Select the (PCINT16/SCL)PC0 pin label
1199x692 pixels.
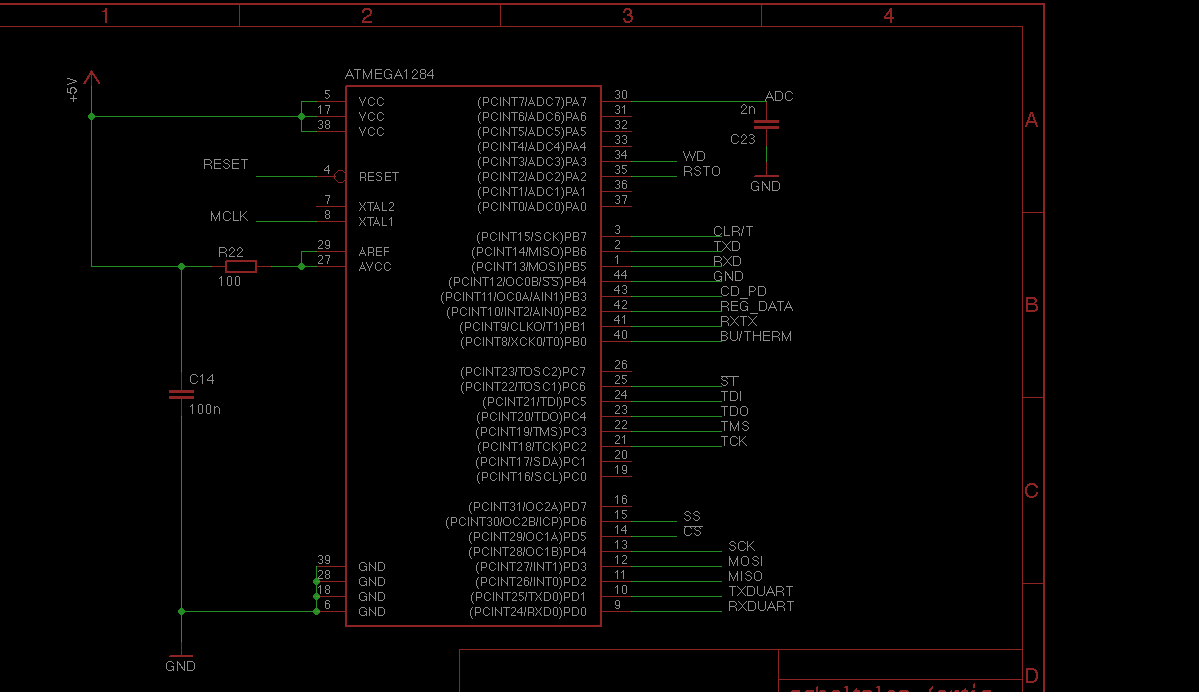pyautogui.click(x=531, y=476)
